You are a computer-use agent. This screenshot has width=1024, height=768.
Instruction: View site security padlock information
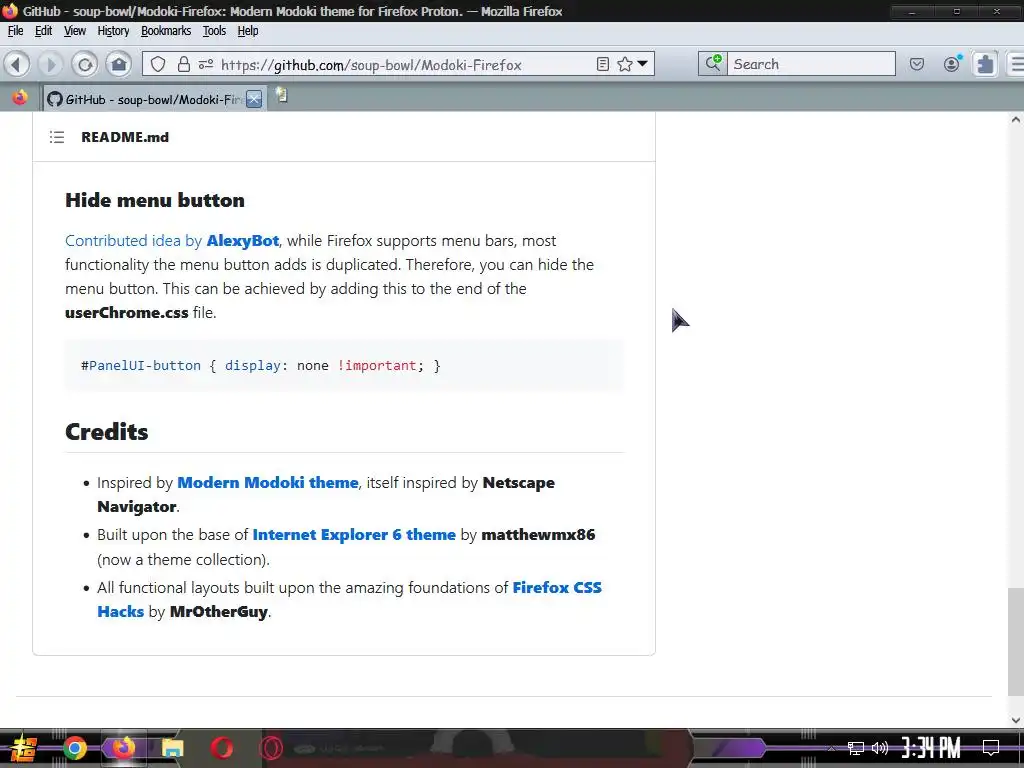point(184,64)
